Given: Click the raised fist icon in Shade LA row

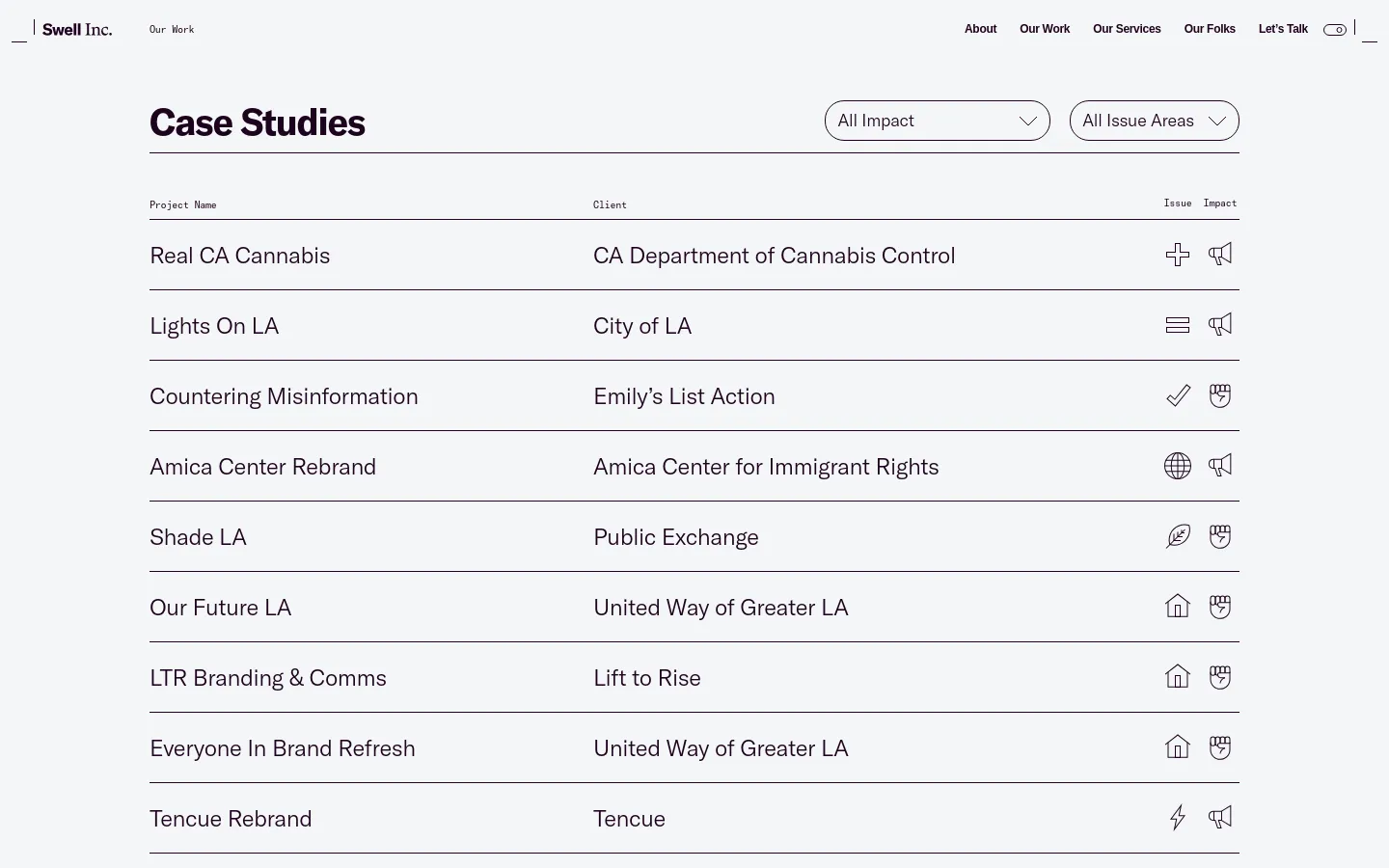Looking at the screenshot, I should pyautogui.click(x=1220, y=536).
